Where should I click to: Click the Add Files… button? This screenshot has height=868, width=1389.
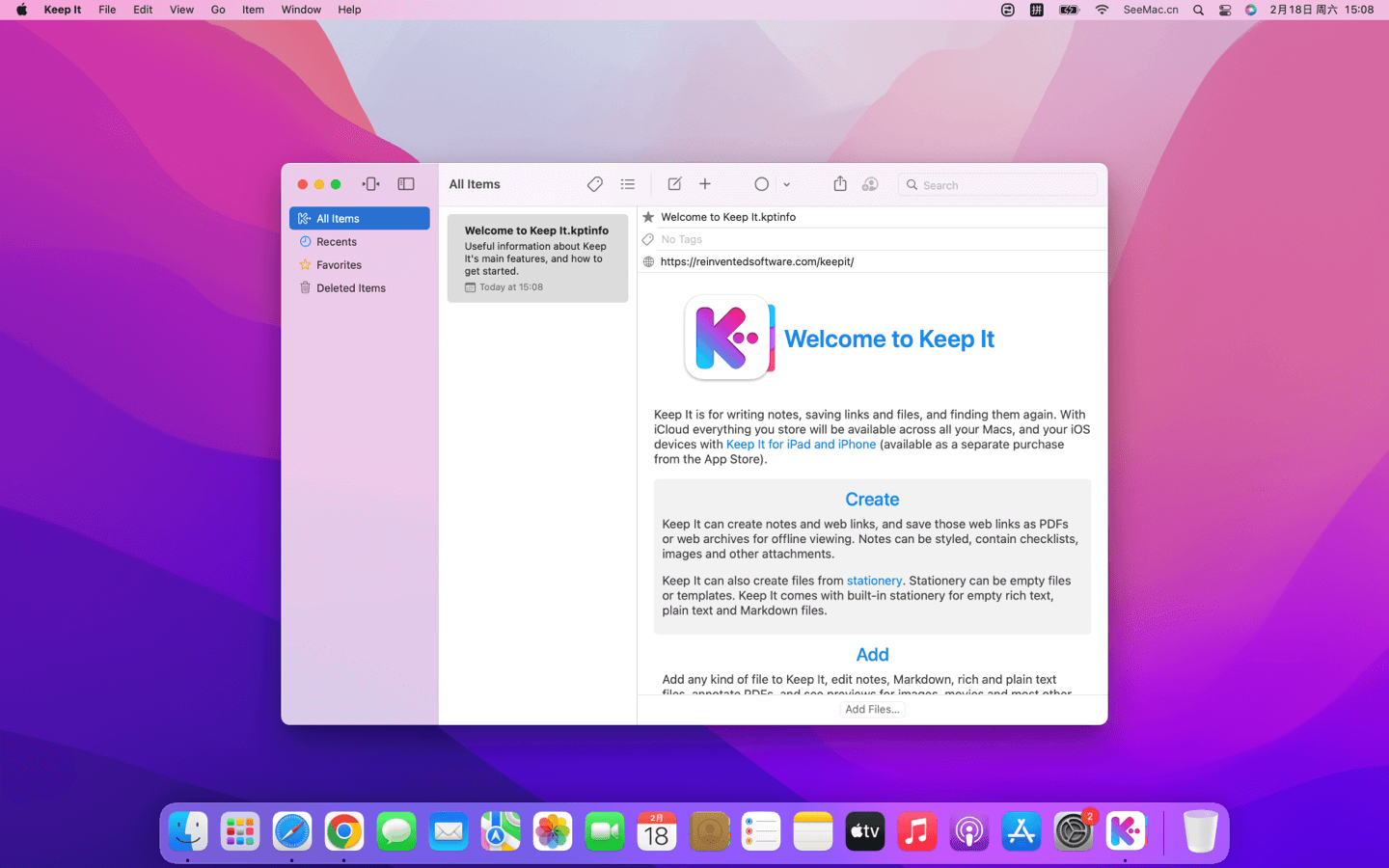(872, 709)
